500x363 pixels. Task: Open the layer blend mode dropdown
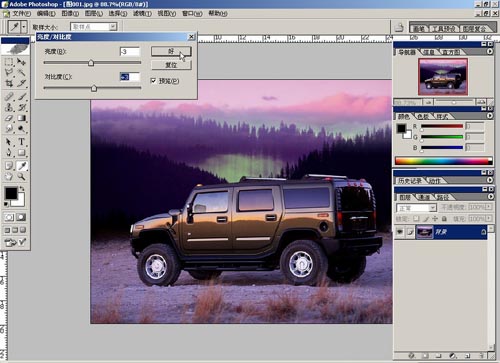click(x=416, y=208)
